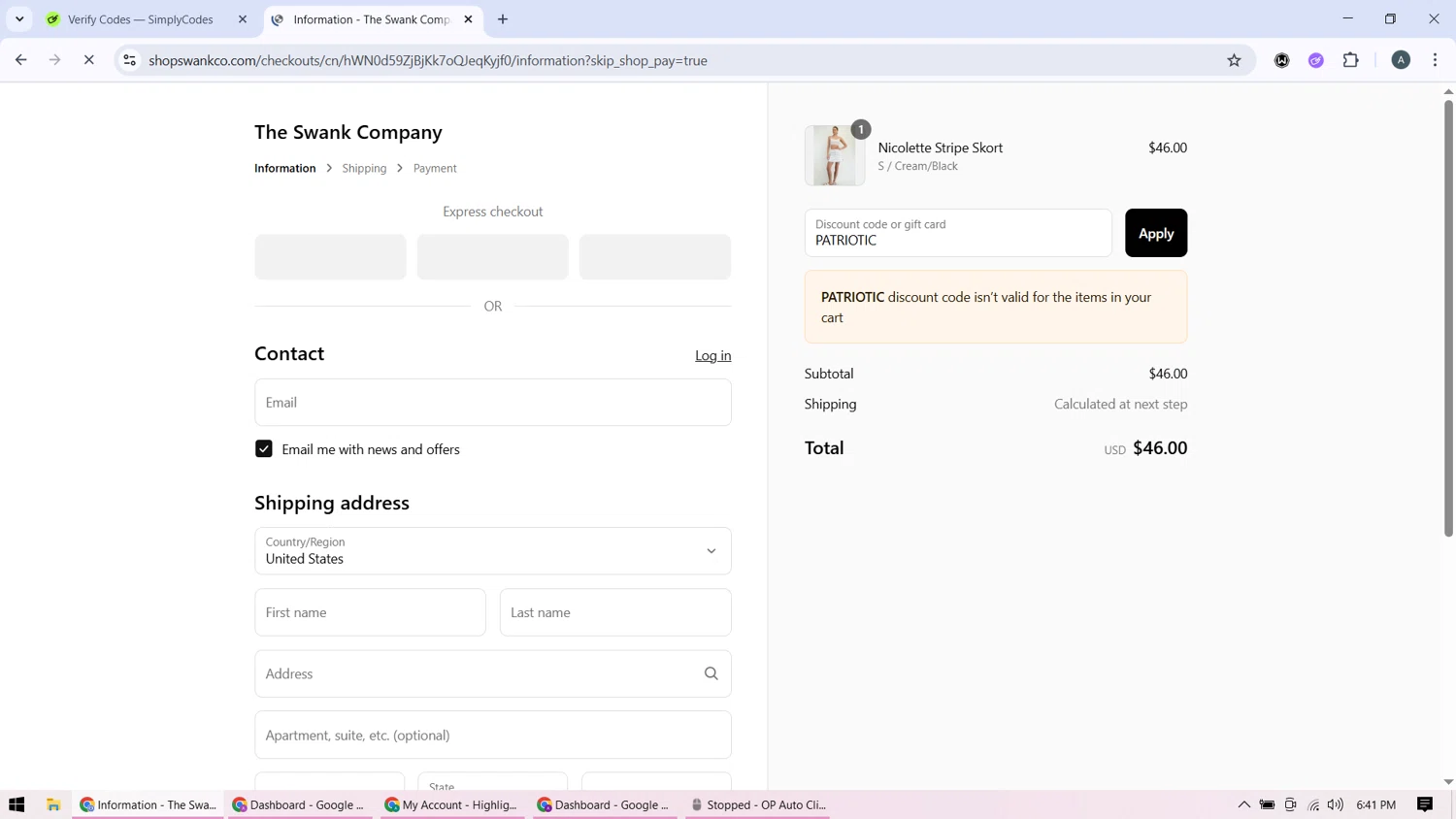The image size is (1456, 819).
Task: Open the Extensions puzzle icon
Action: coord(1350,60)
